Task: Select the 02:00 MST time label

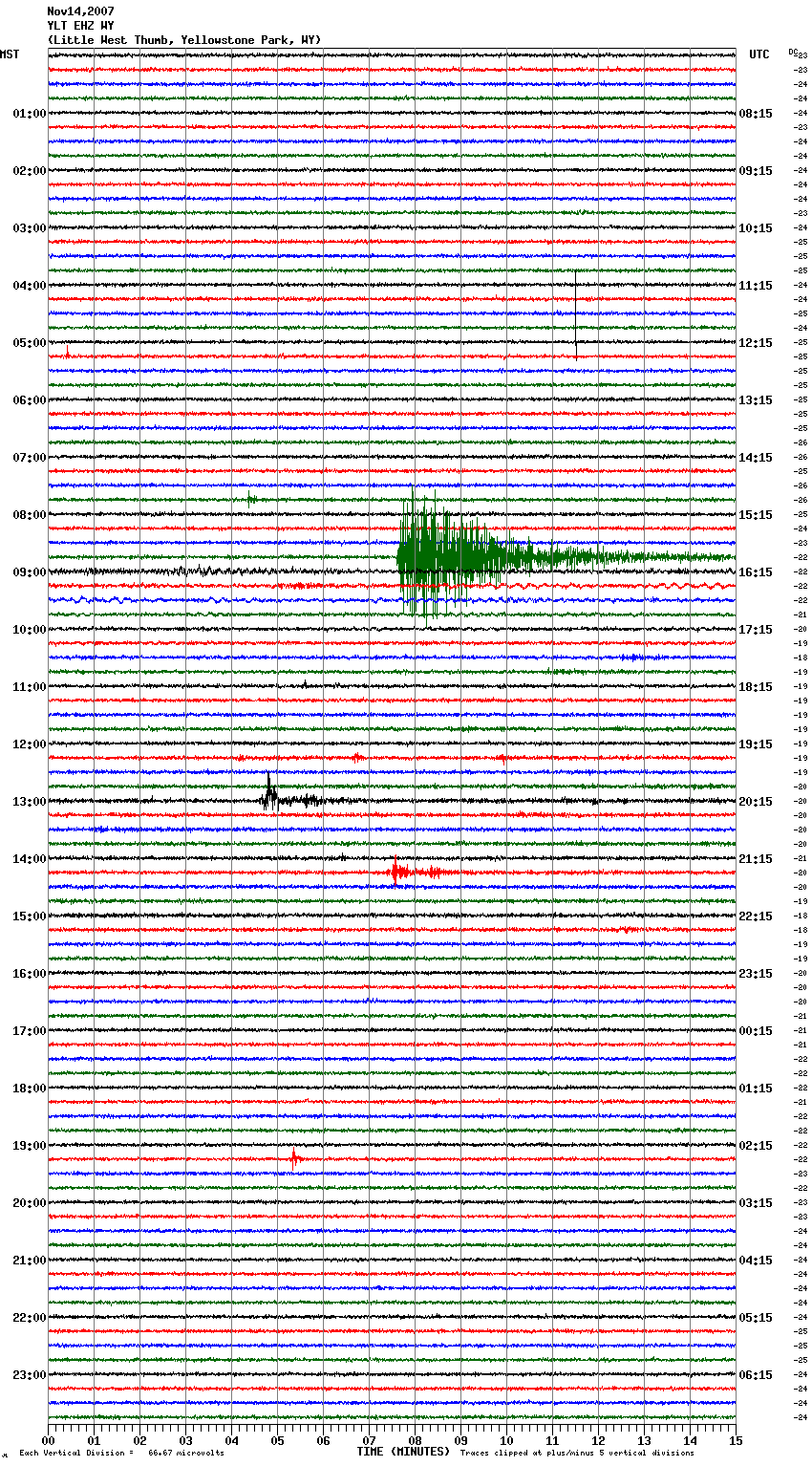Action: pyautogui.click(x=30, y=171)
